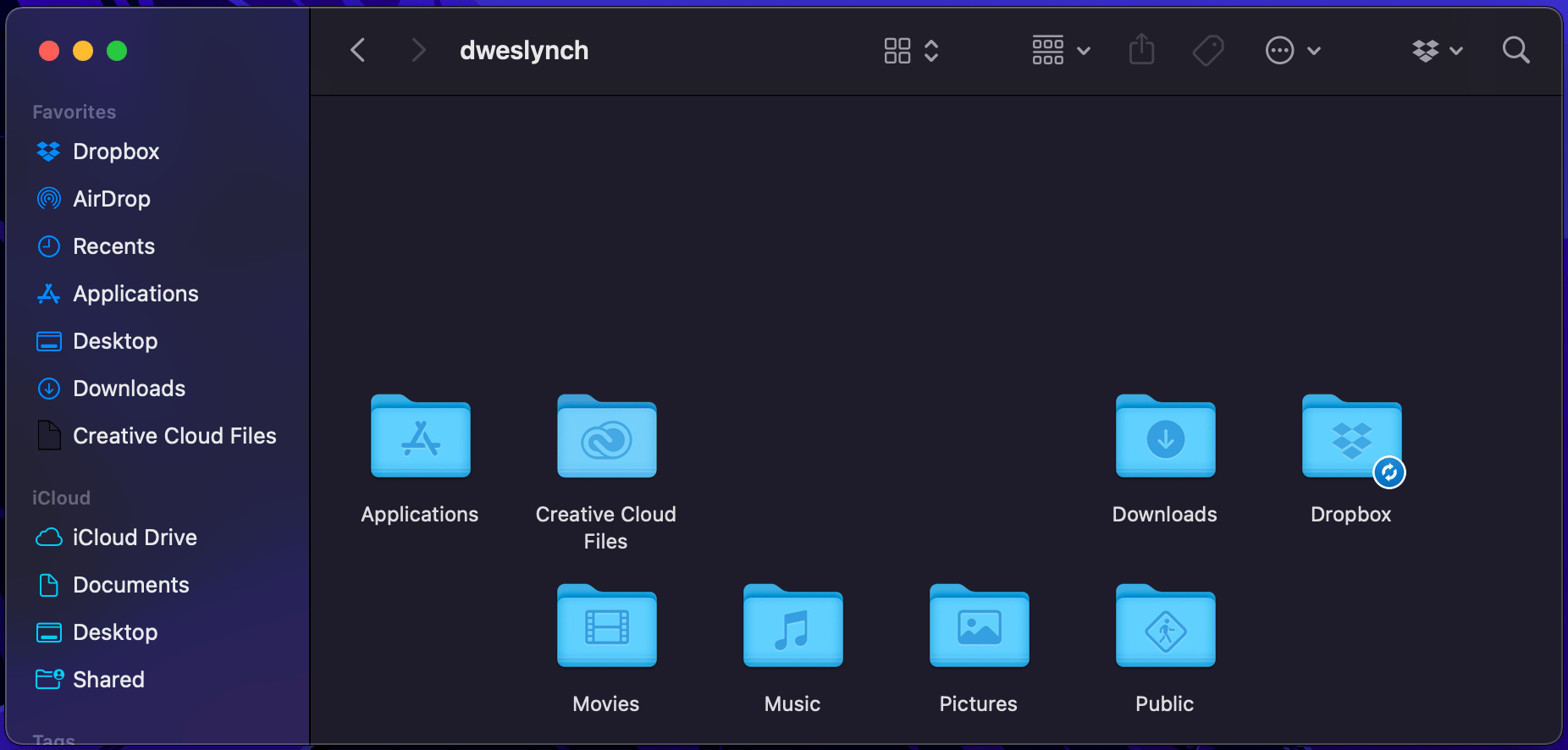The height and width of the screenshot is (750, 1568).
Task: Select the Movies folder
Action: tap(606, 626)
